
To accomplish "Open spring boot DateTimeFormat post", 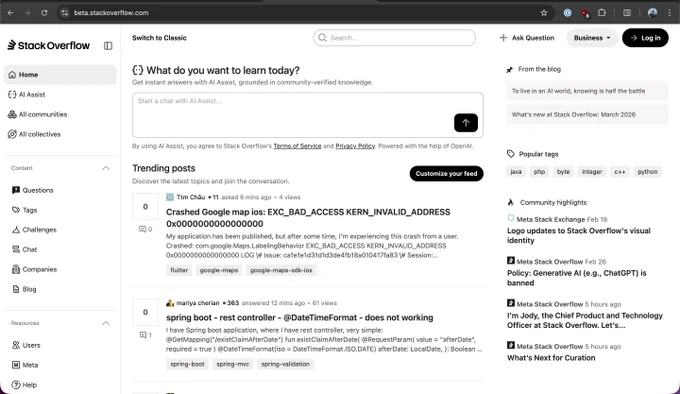I will click(x=300, y=318).
